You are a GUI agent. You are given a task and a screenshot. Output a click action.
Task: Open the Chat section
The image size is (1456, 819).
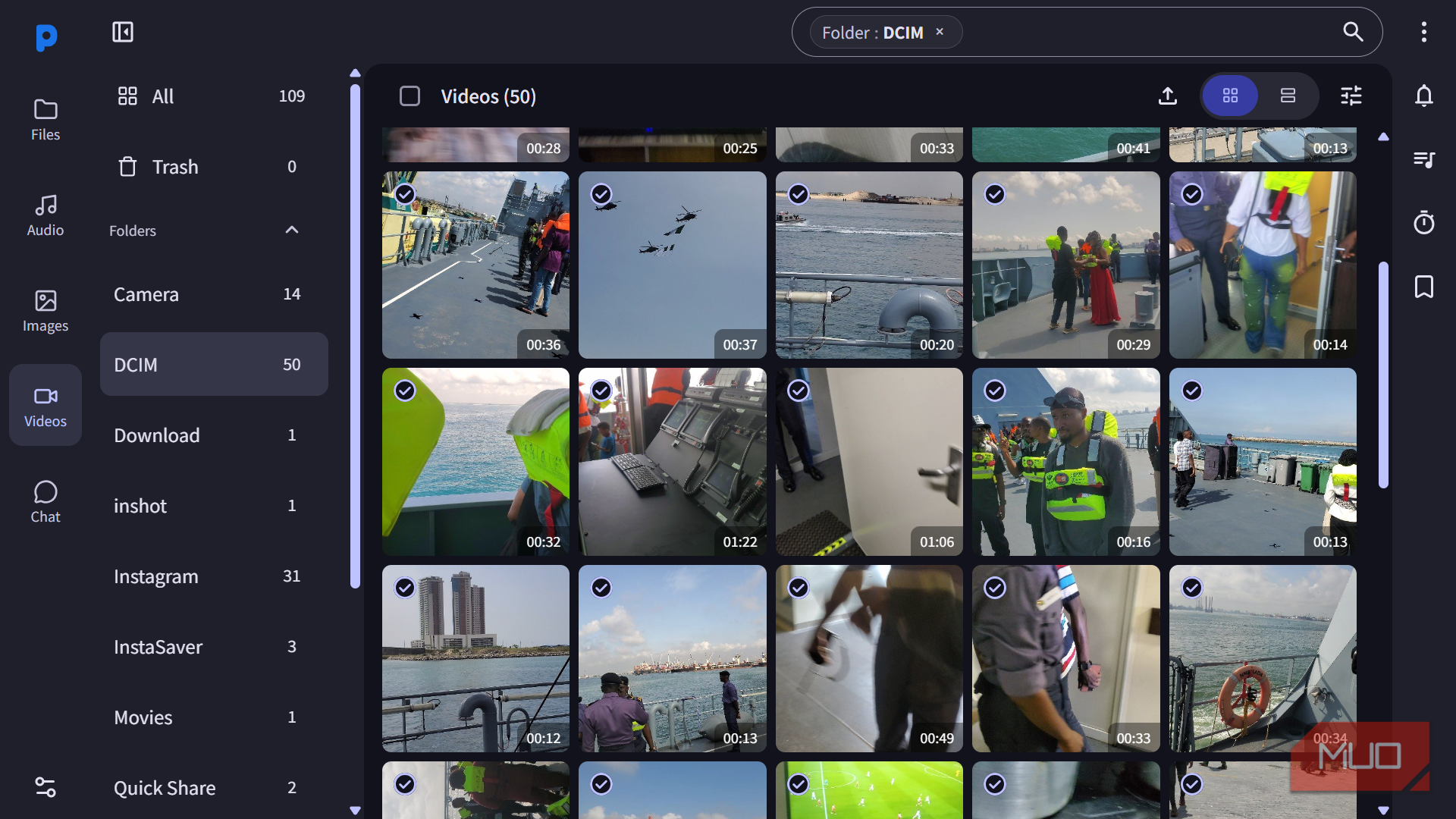pos(45,502)
